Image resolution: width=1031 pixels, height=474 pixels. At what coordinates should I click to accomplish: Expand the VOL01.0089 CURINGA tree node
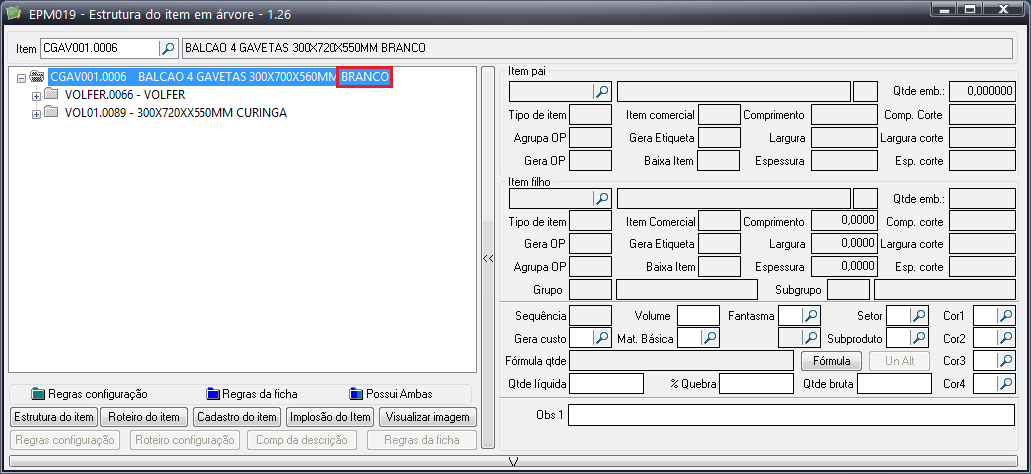pos(37,113)
